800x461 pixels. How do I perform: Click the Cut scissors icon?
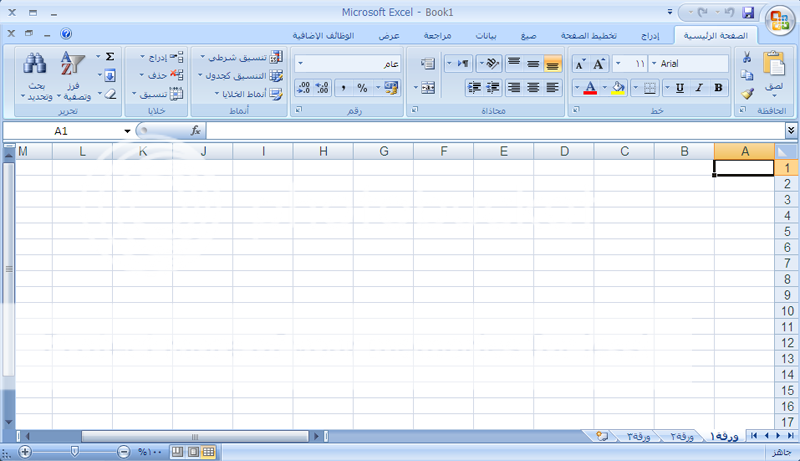tap(747, 57)
